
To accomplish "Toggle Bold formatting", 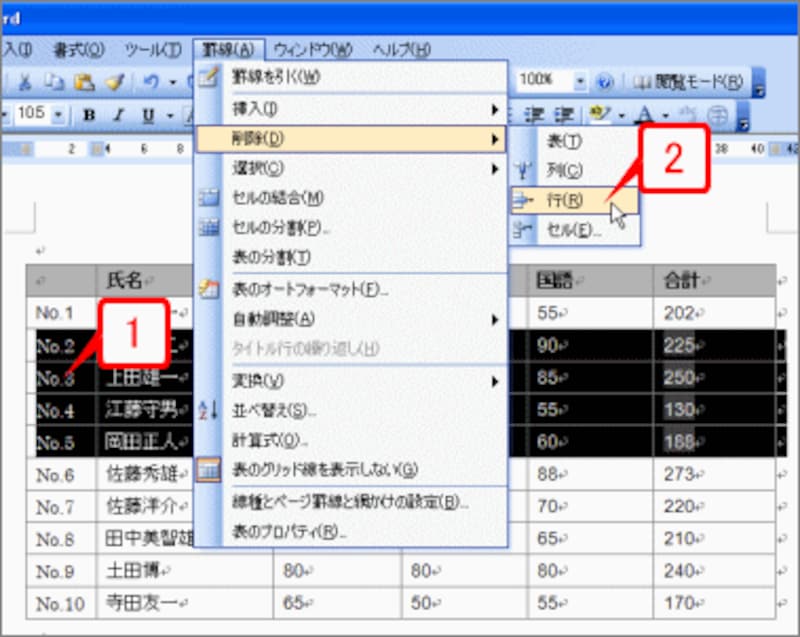I will click(89, 115).
